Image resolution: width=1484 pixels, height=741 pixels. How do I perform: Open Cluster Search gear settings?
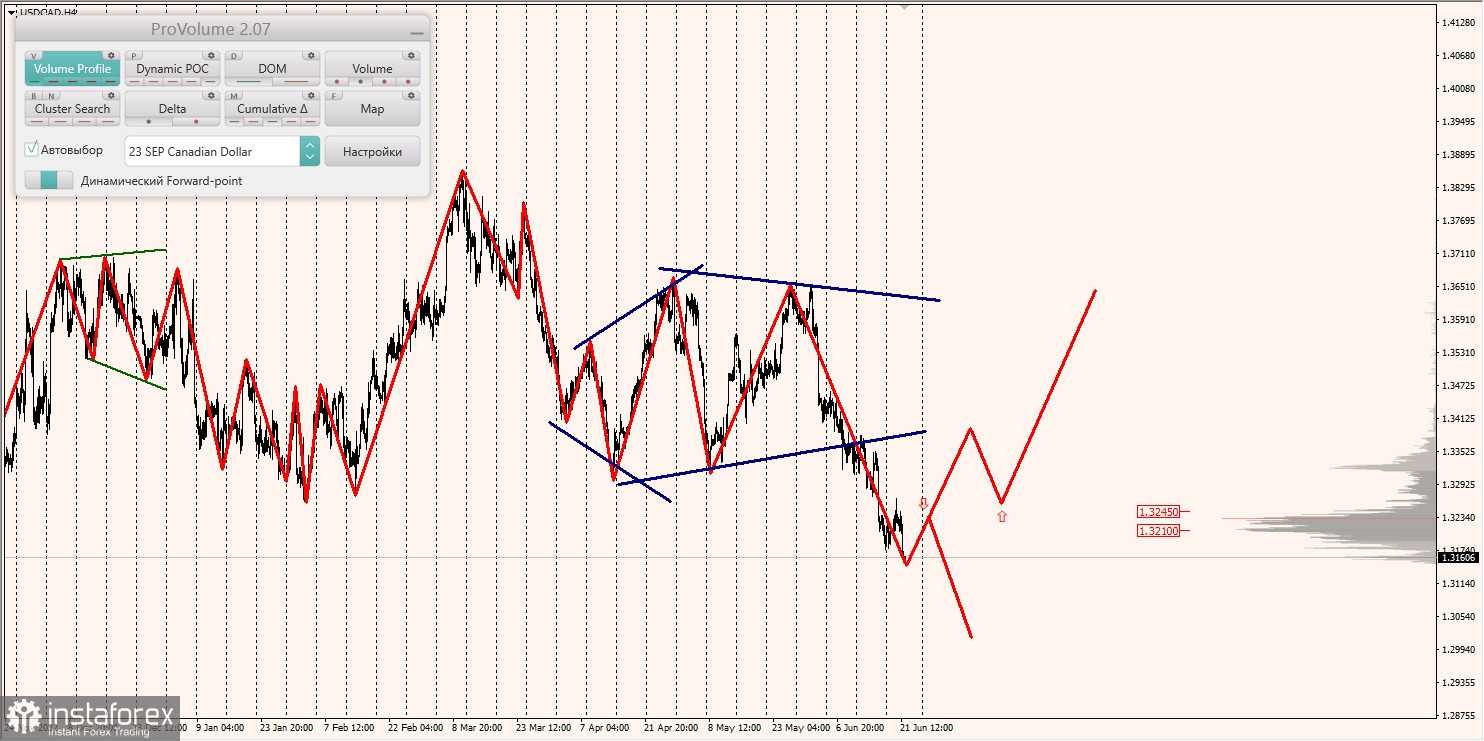[x=111, y=95]
